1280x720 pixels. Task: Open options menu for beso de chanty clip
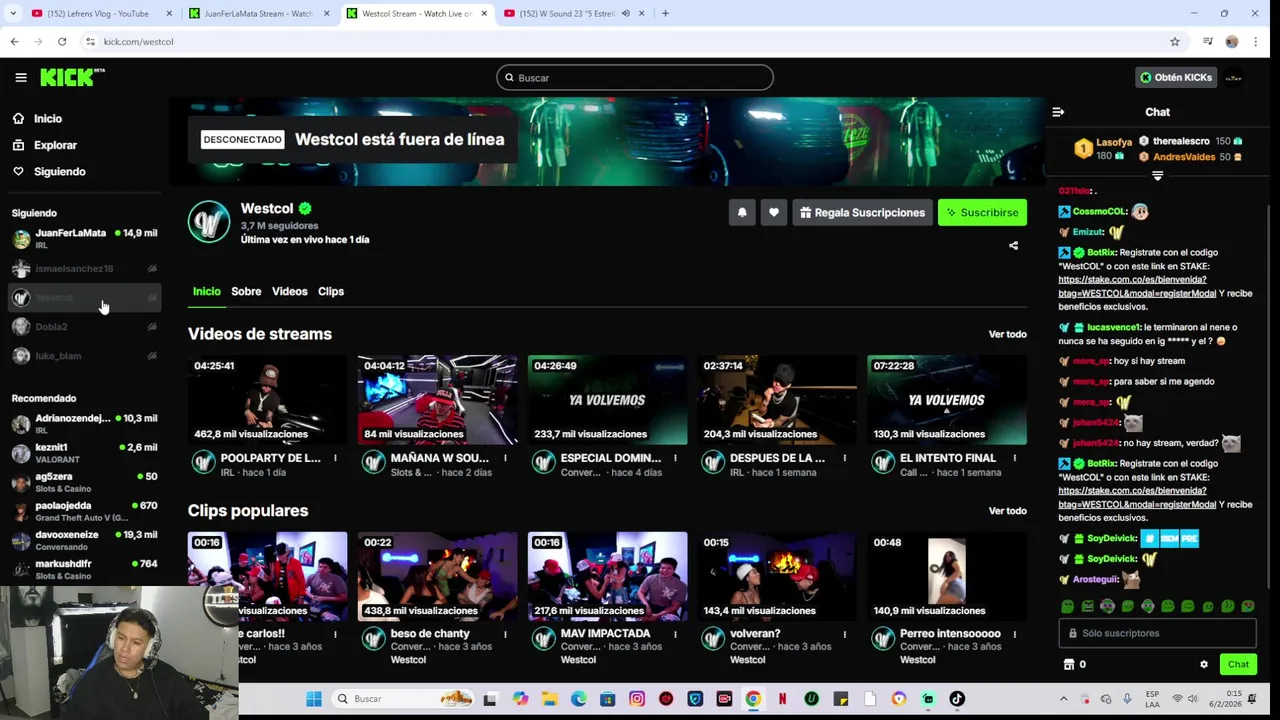(x=505, y=634)
